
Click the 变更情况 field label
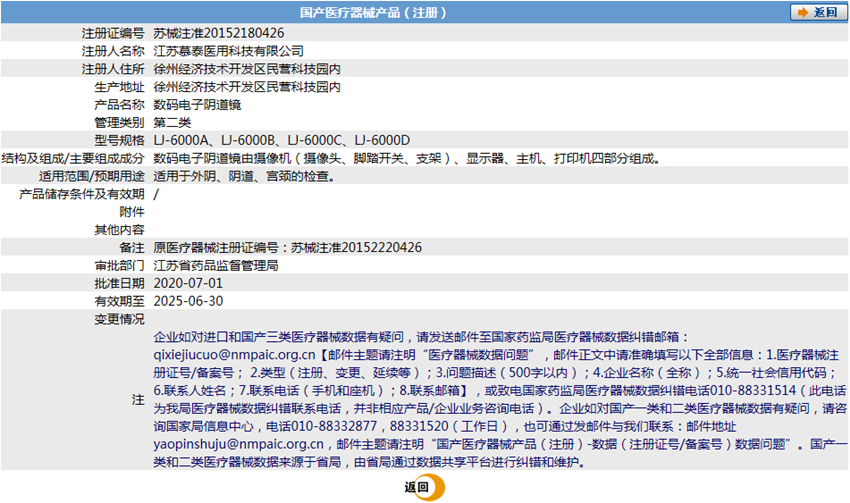point(119,319)
